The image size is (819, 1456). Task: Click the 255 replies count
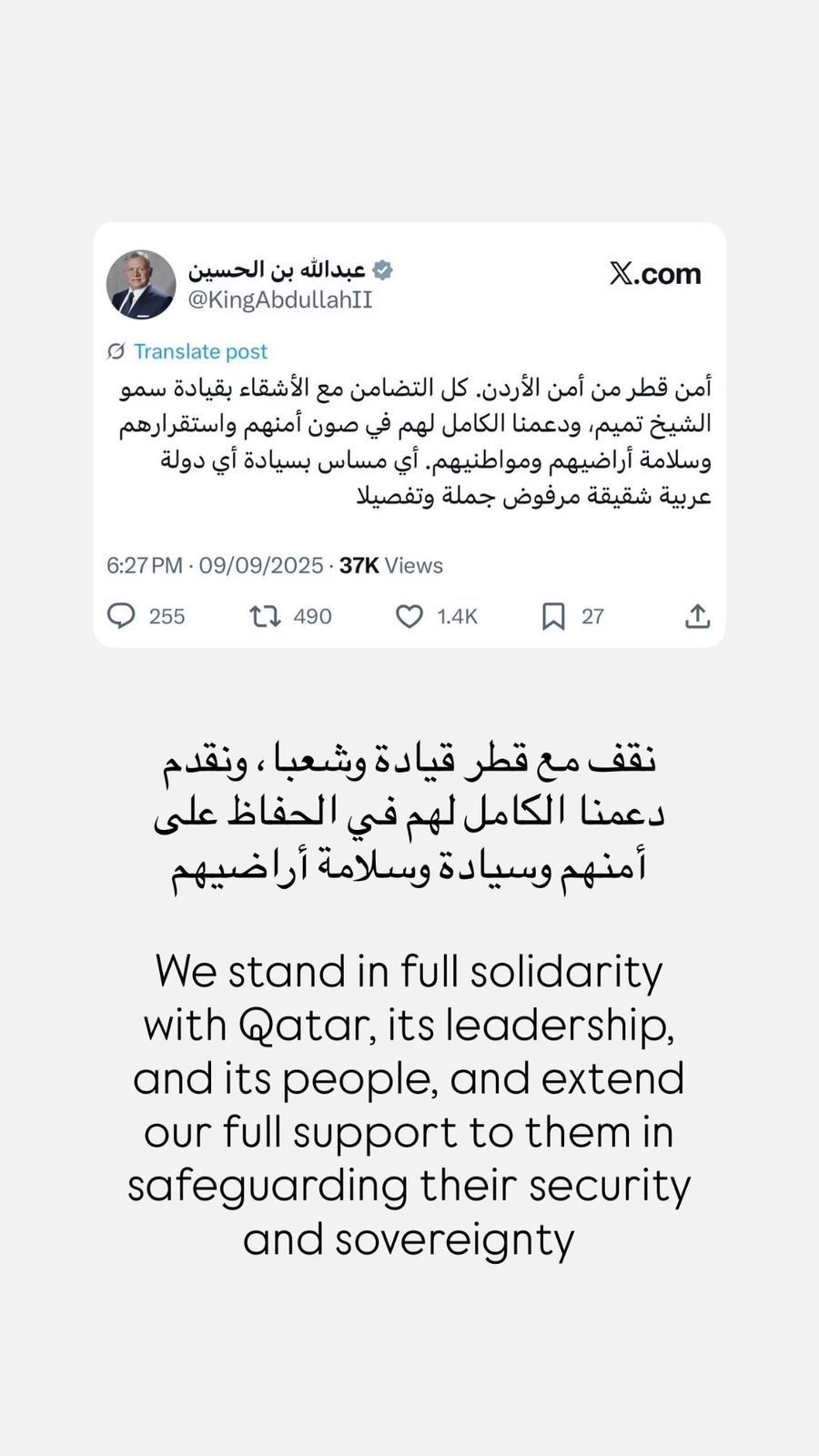coord(167,617)
